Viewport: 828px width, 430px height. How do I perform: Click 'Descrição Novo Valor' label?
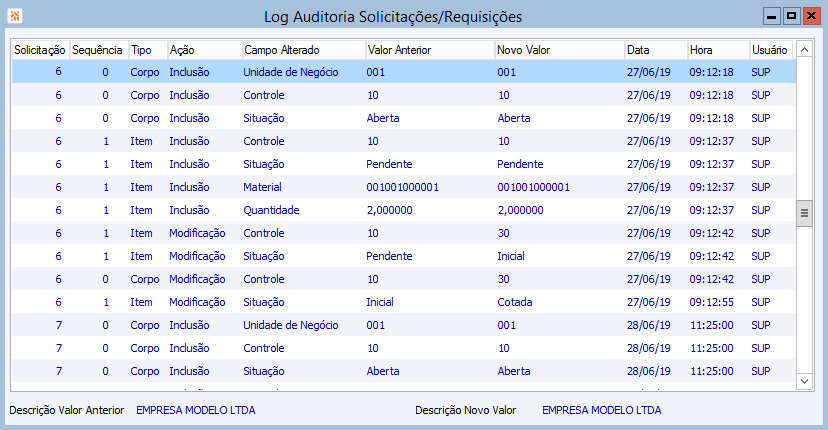[x=465, y=410]
